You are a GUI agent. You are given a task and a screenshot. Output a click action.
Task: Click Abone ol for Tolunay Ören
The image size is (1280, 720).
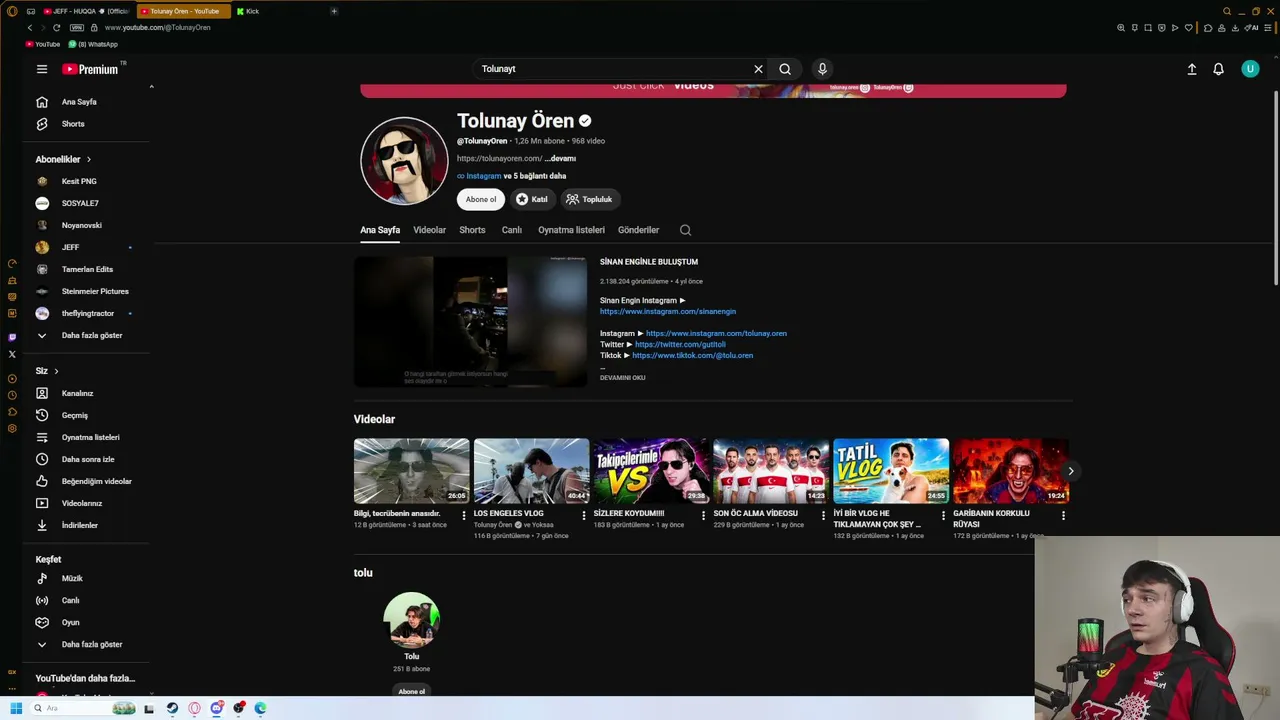(481, 199)
